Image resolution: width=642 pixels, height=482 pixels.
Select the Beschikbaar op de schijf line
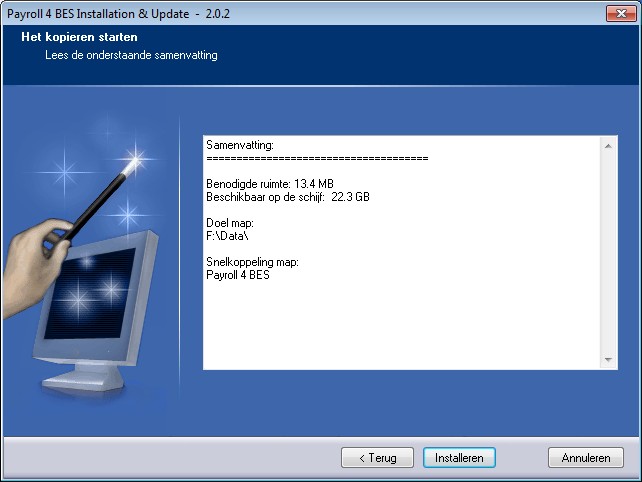[x=287, y=198]
